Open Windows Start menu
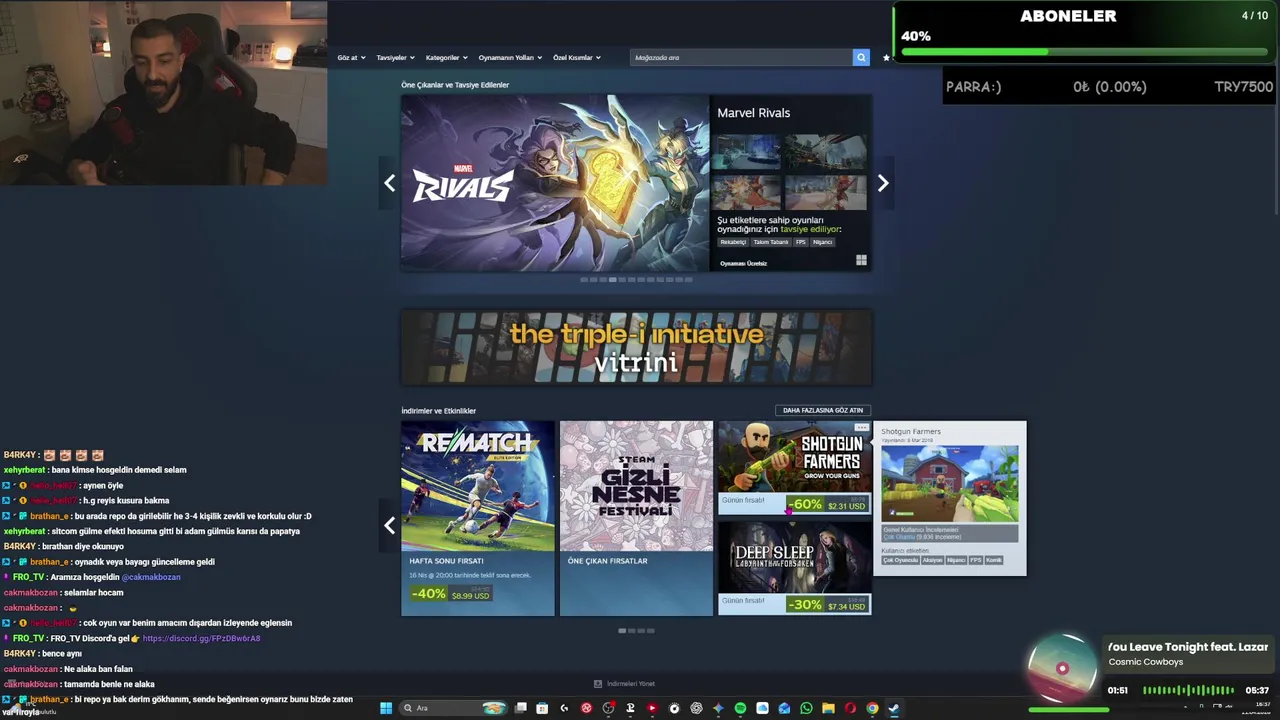 (386, 708)
